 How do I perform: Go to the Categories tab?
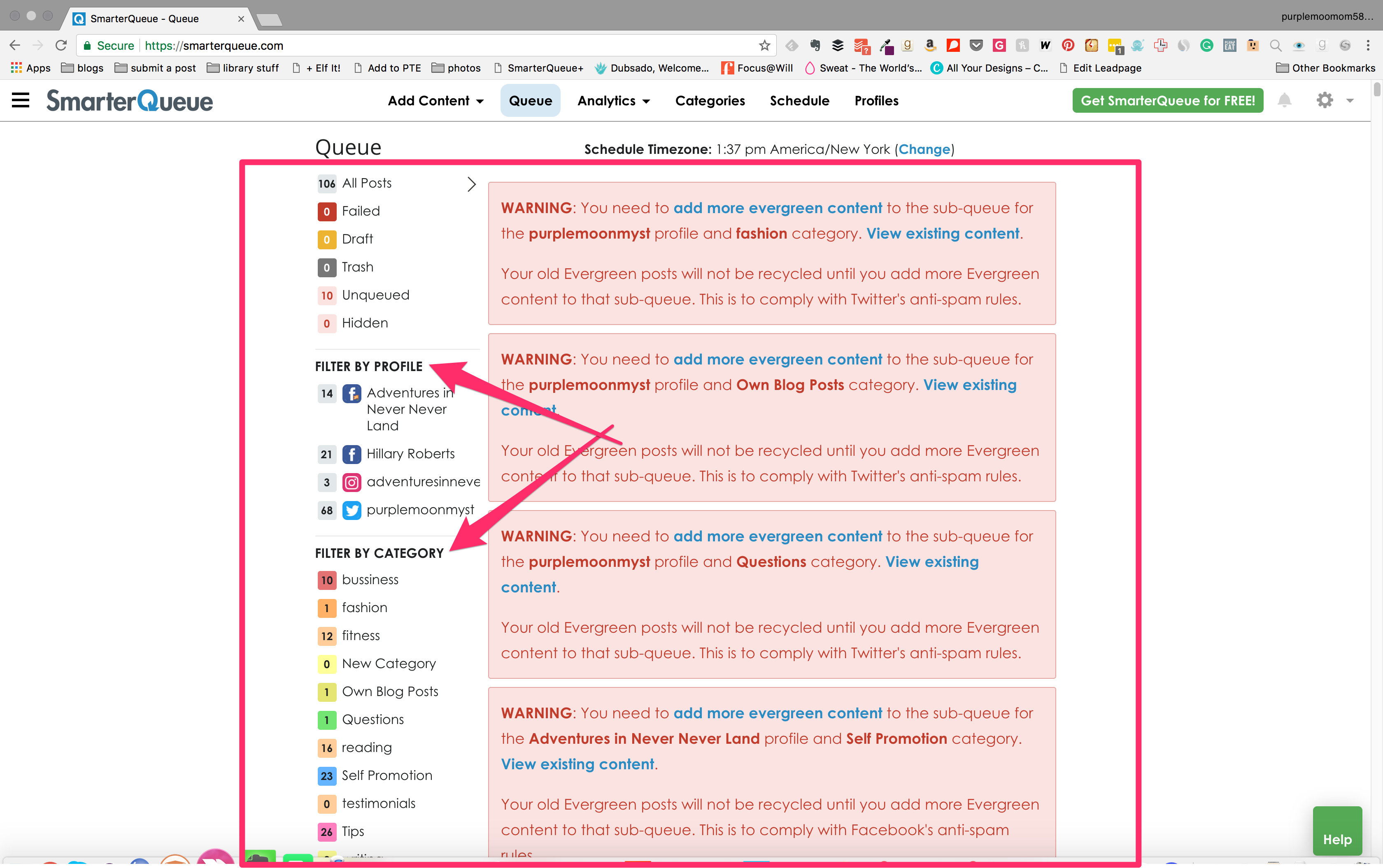(710, 100)
